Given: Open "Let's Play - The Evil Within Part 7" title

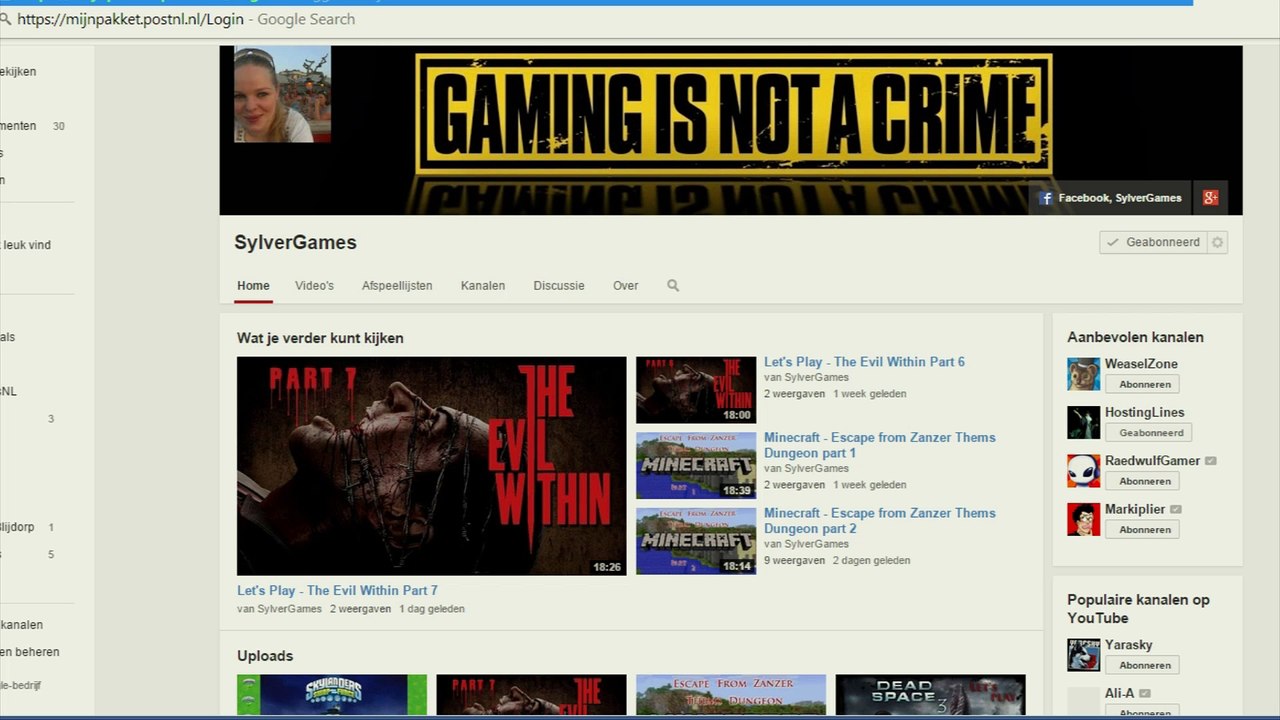Looking at the screenshot, I should coord(337,591).
